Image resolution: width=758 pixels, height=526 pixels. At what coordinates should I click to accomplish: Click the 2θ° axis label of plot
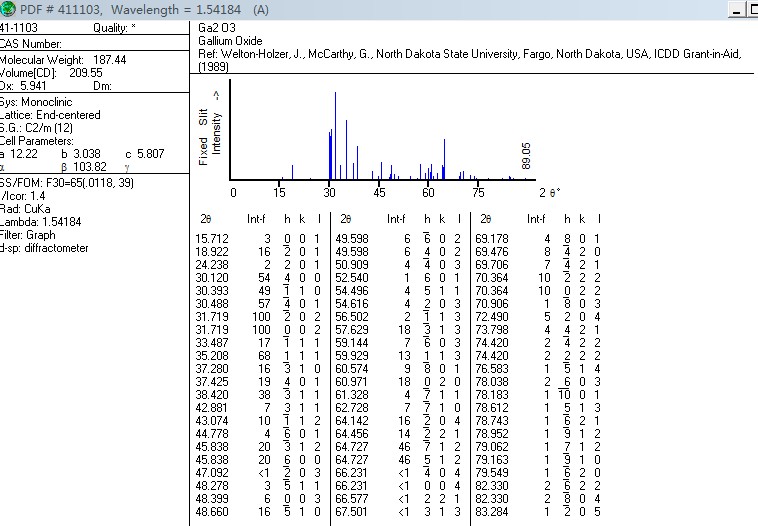[550, 192]
